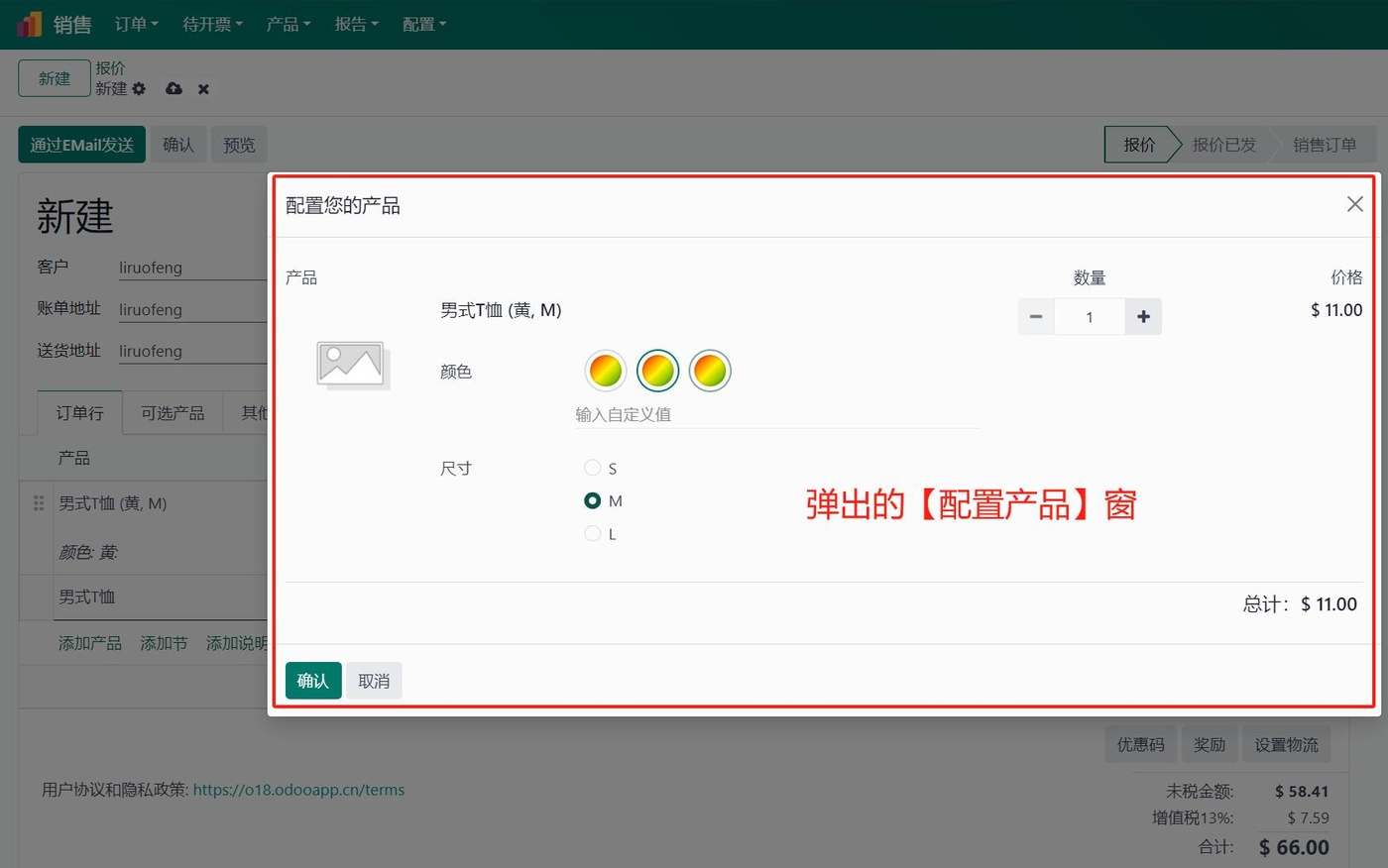
Task: Decrease quantity with the minus icon
Action: point(1035,316)
